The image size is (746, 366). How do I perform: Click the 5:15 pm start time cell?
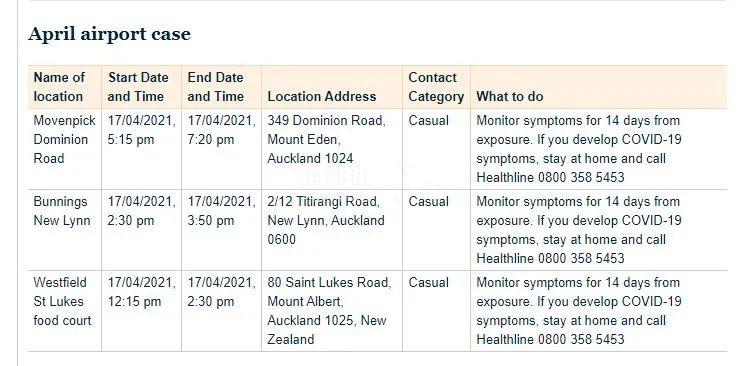click(141, 130)
